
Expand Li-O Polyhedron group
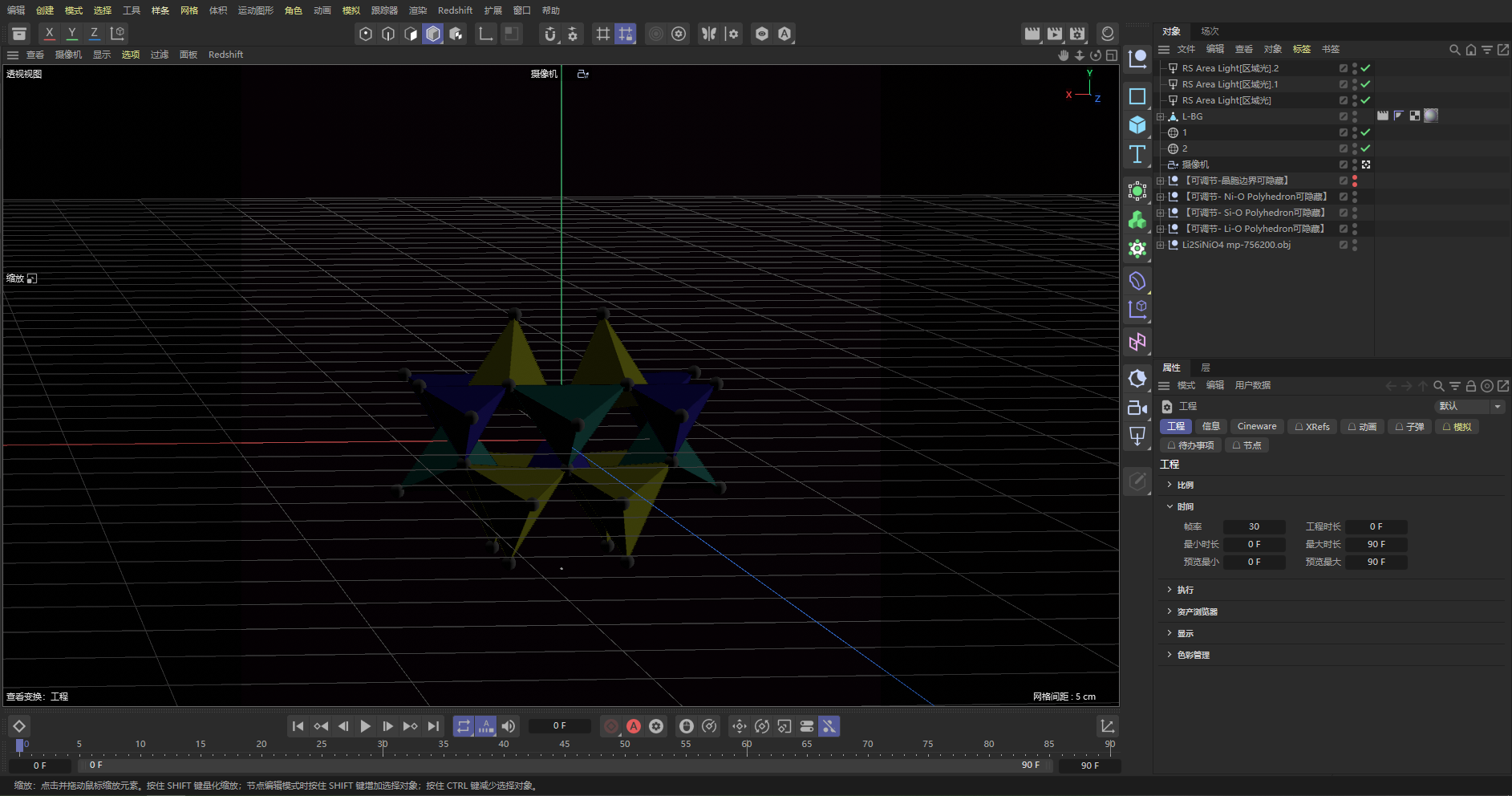coord(1160,229)
